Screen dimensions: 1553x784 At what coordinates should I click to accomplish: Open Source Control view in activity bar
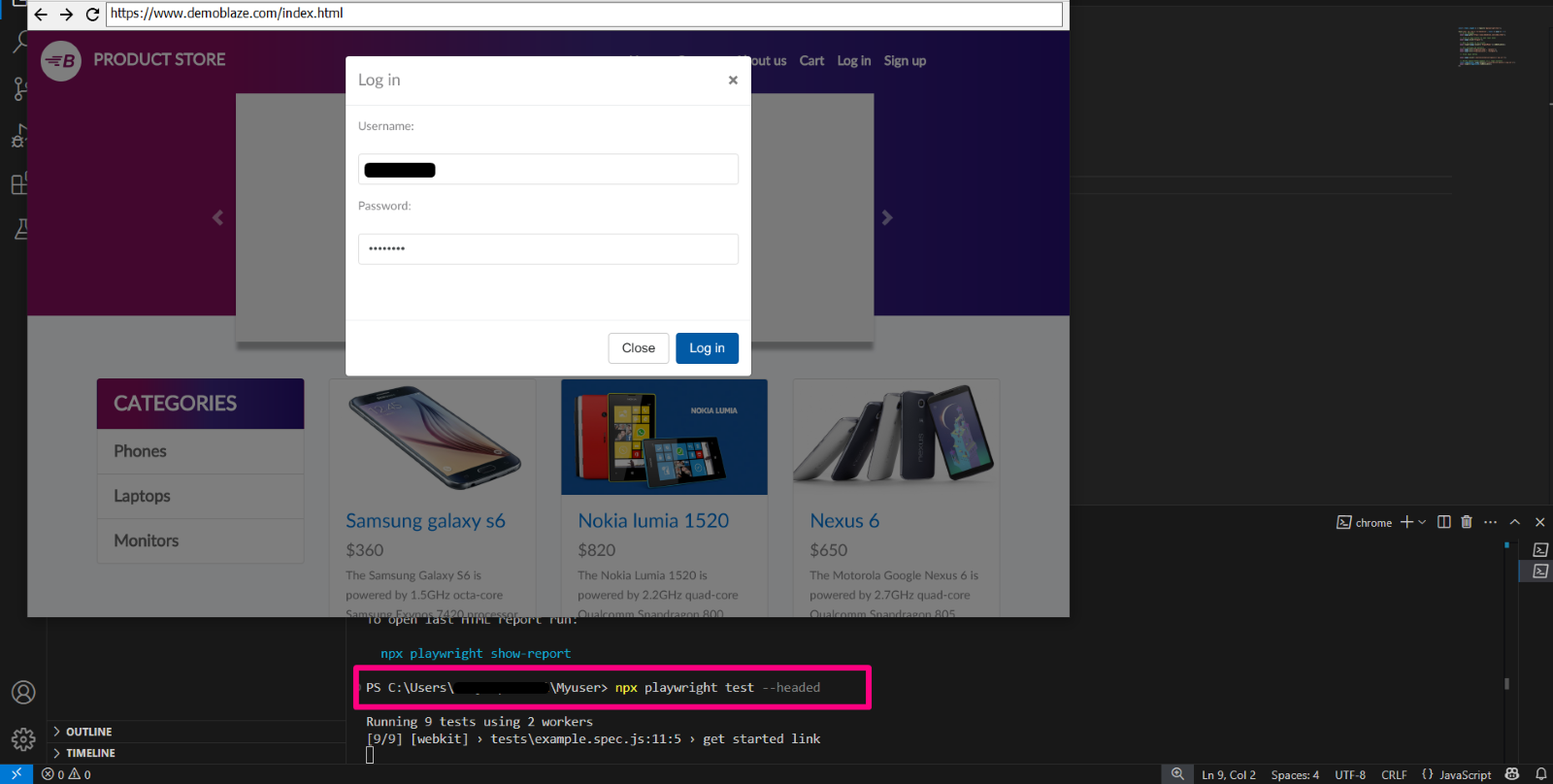point(19,88)
